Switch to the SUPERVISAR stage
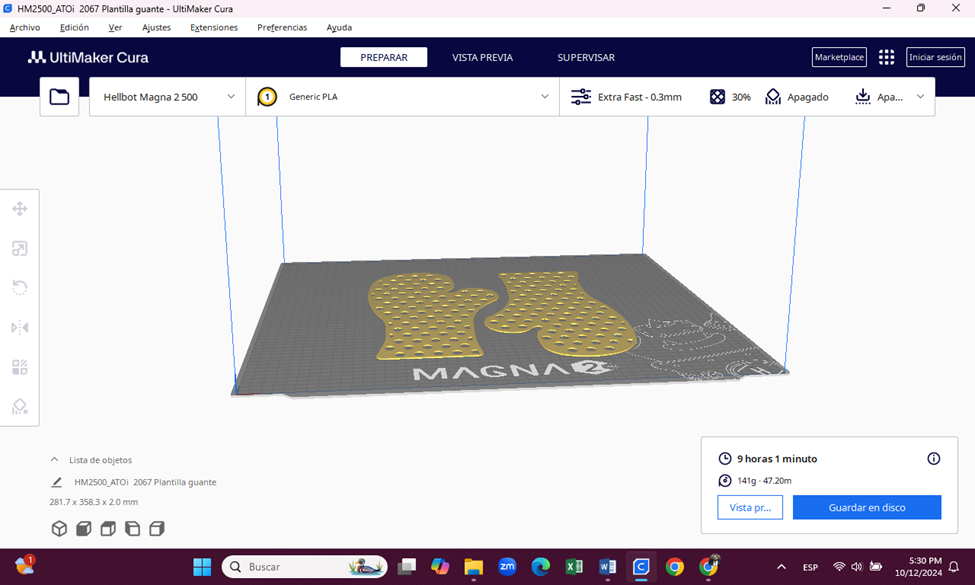The width and height of the screenshot is (975, 585). (586, 57)
